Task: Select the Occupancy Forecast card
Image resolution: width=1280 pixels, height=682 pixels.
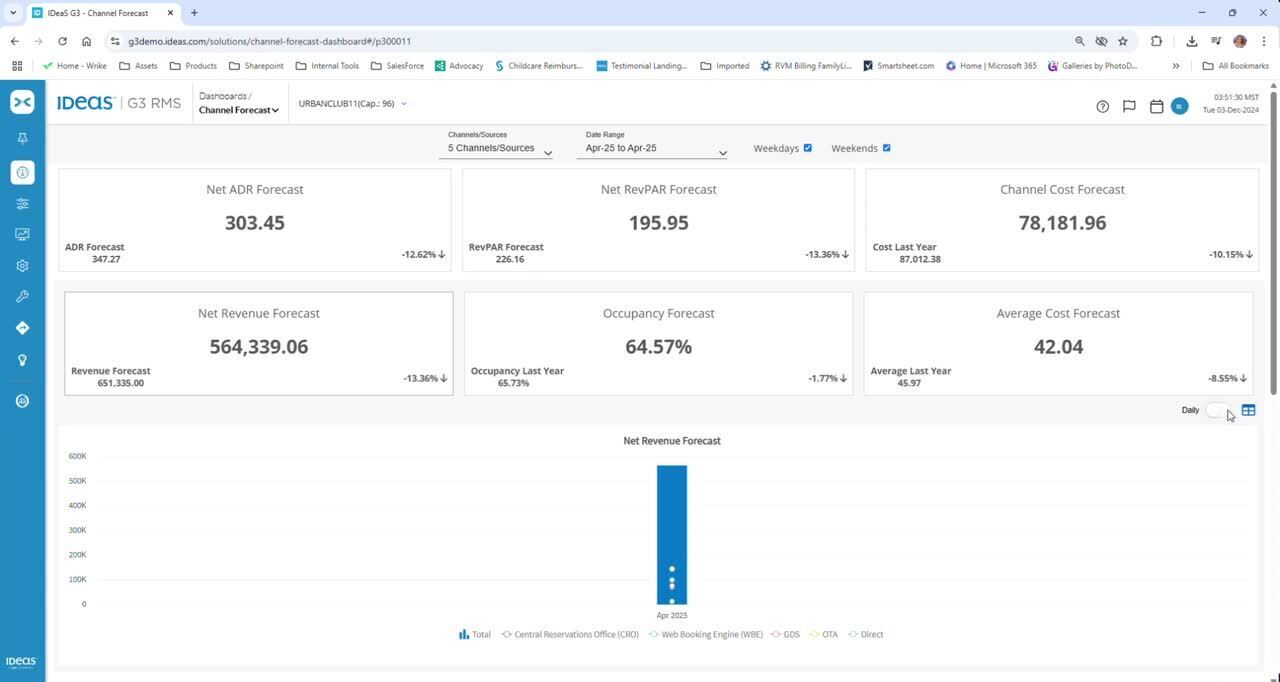Action: tap(658, 343)
